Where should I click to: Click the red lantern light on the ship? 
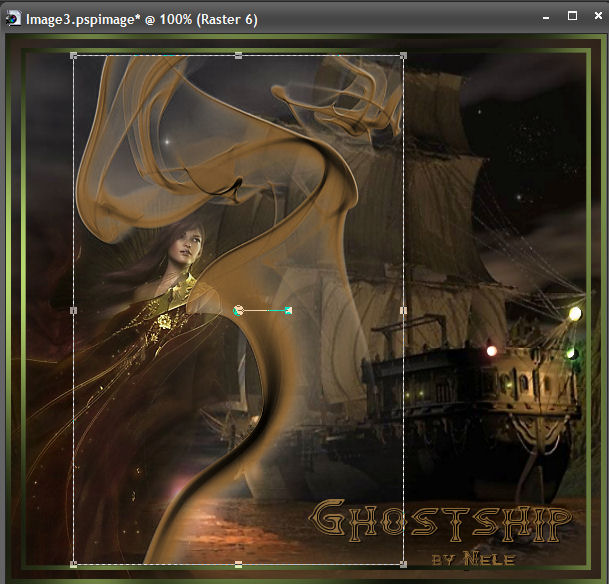click(x=491, y=351)
